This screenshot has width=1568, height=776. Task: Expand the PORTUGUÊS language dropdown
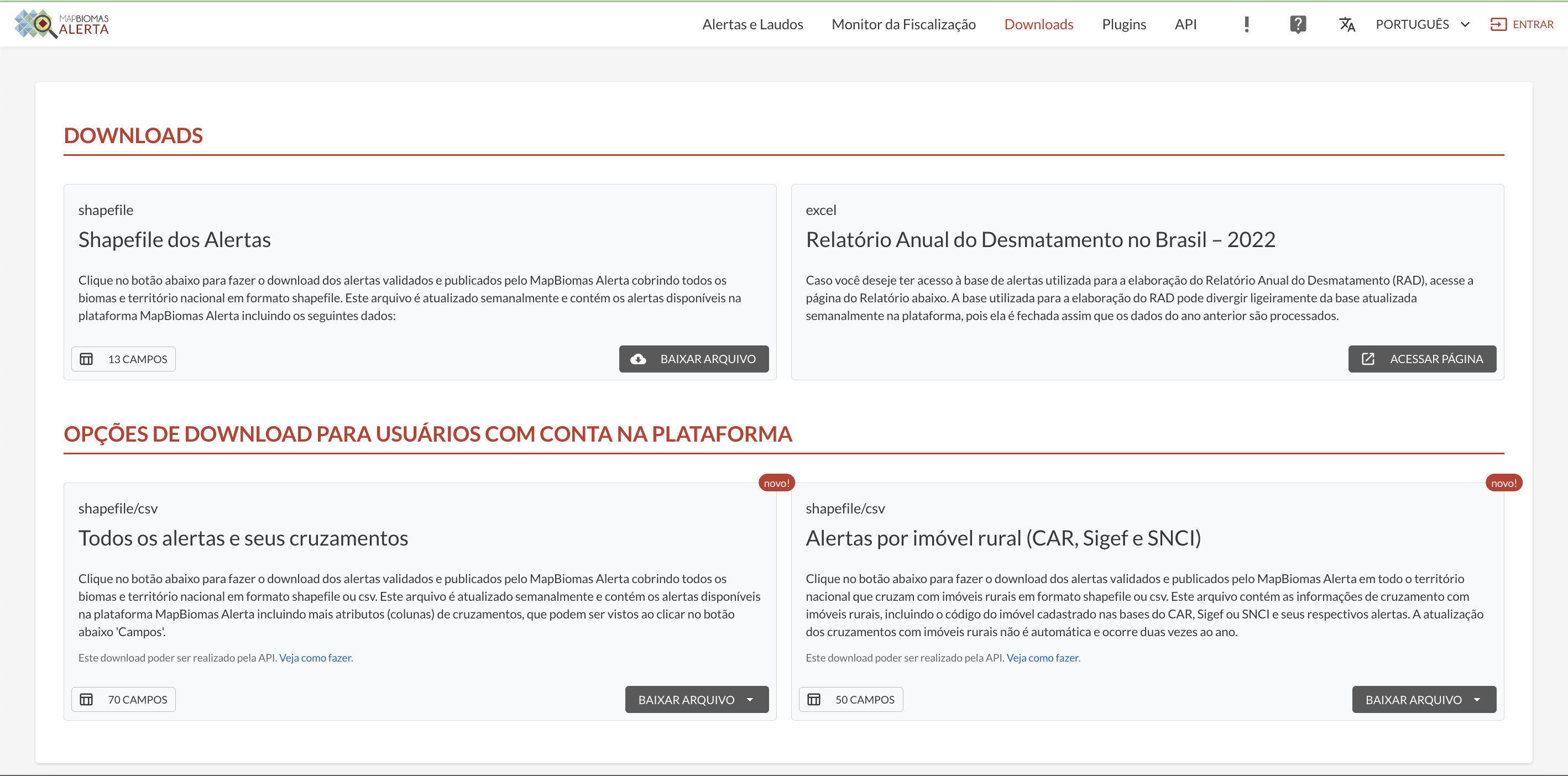point(1423,24)
